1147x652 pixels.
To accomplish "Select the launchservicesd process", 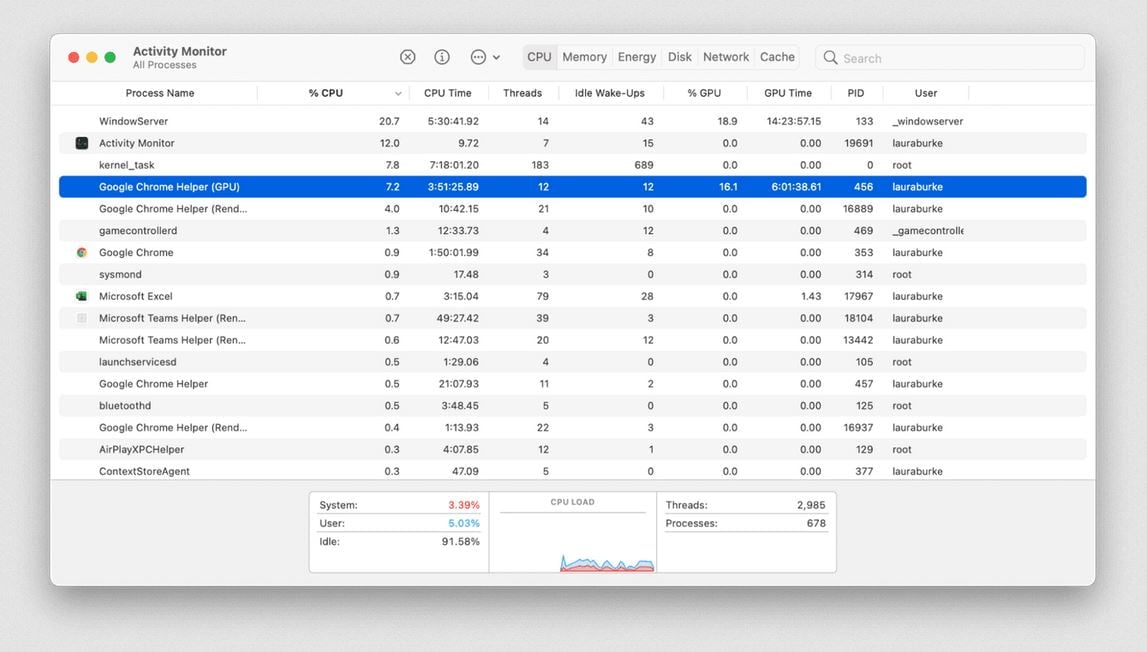I will (573, 362).
